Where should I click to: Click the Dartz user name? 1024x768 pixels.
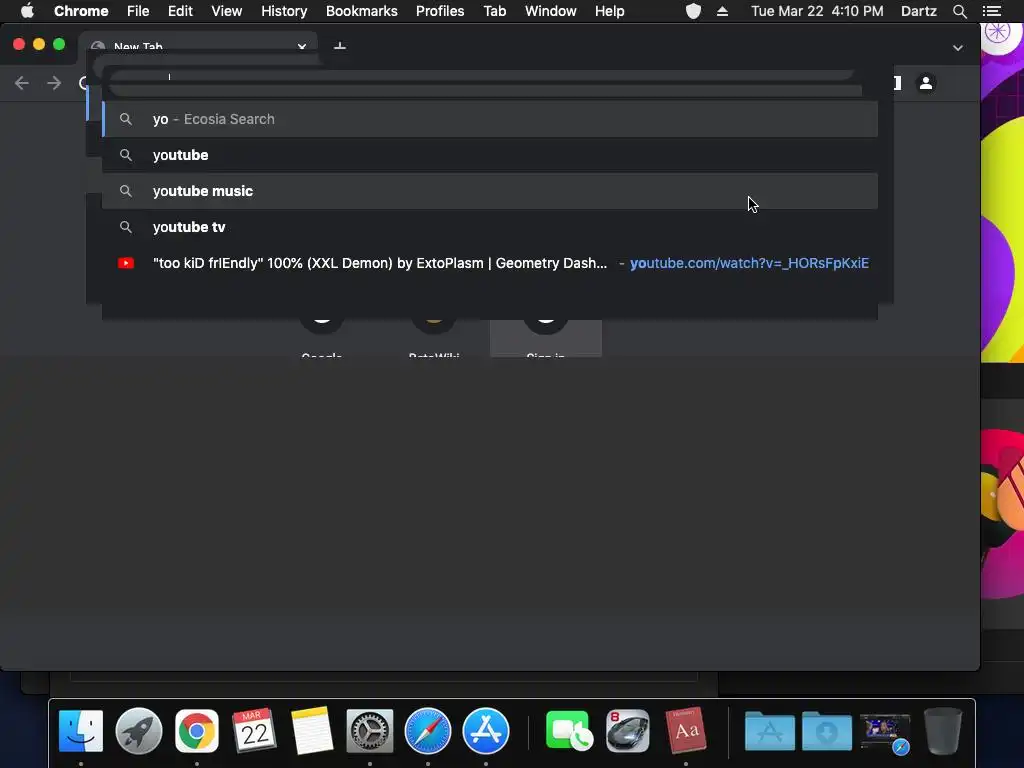click(x=919, y=11)
